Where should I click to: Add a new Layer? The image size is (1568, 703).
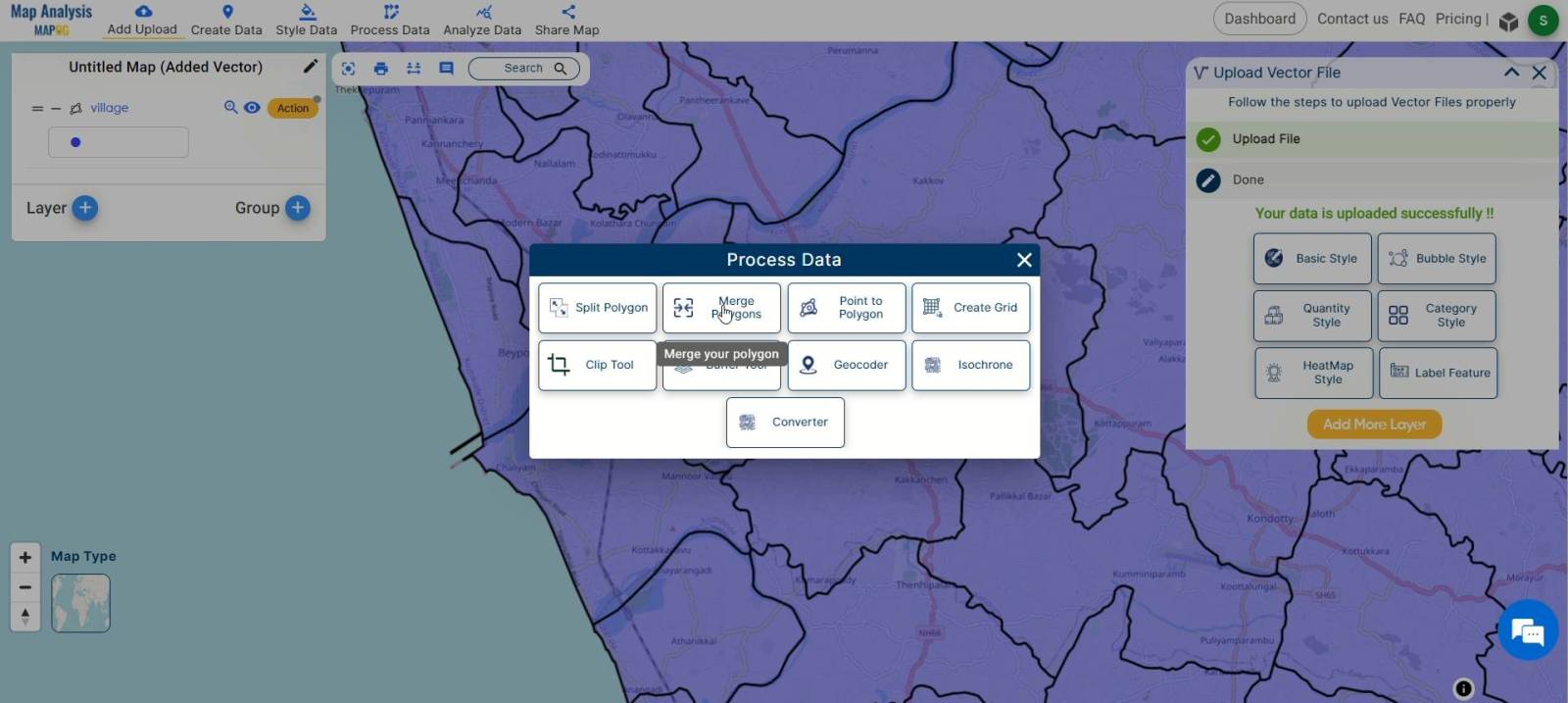(x=85, y=208)
